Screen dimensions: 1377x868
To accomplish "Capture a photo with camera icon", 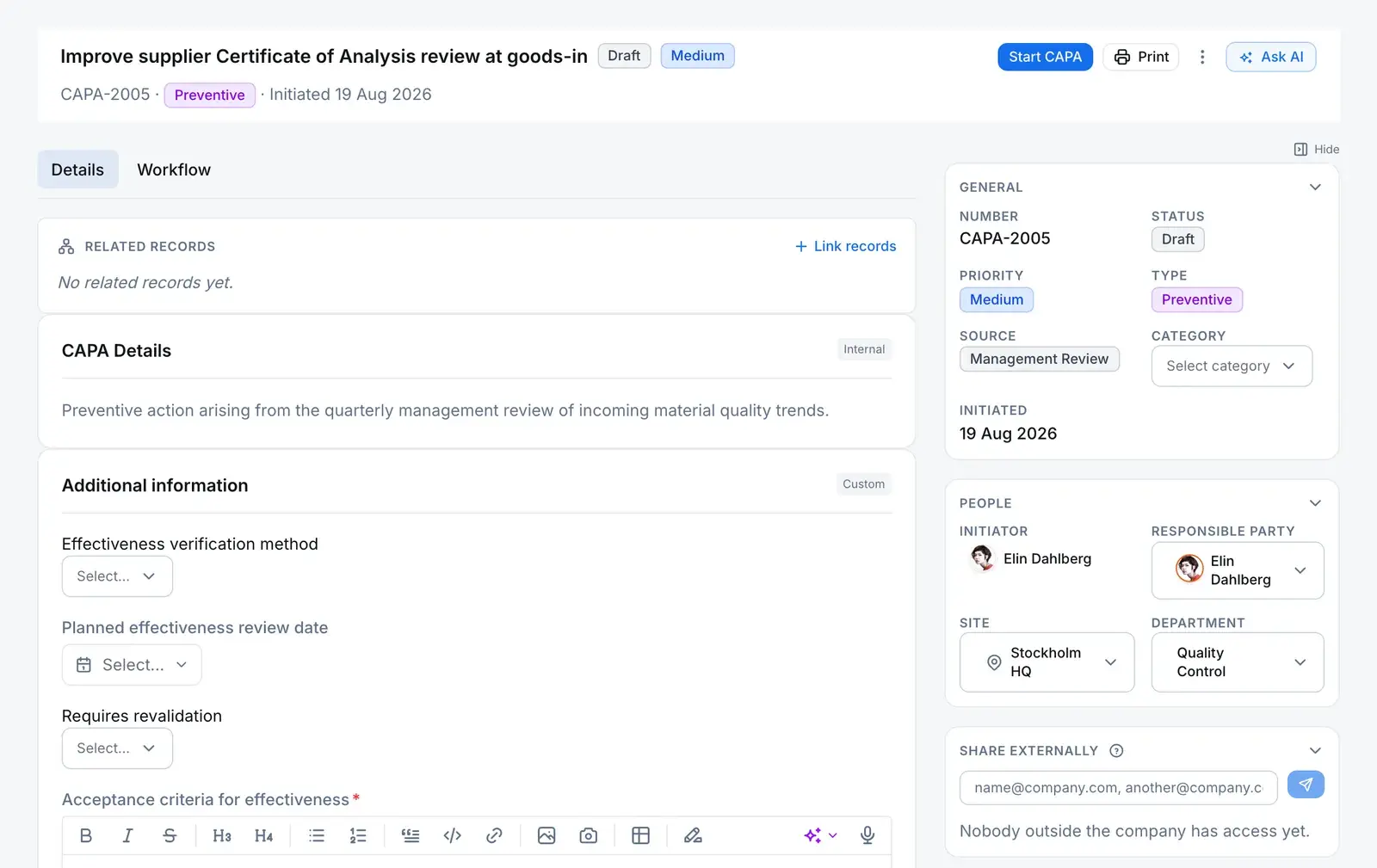I will click(589, 835).
